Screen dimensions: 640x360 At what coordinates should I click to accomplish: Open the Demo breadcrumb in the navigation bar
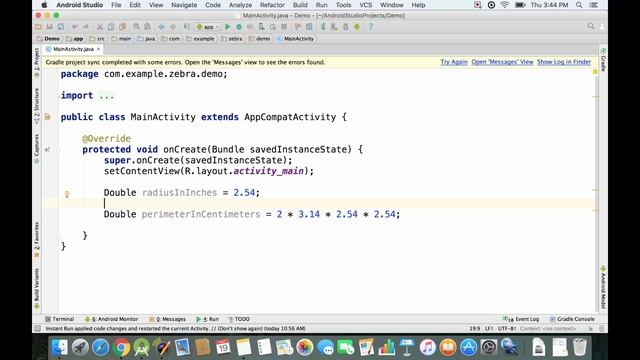[x=48, y=39]
